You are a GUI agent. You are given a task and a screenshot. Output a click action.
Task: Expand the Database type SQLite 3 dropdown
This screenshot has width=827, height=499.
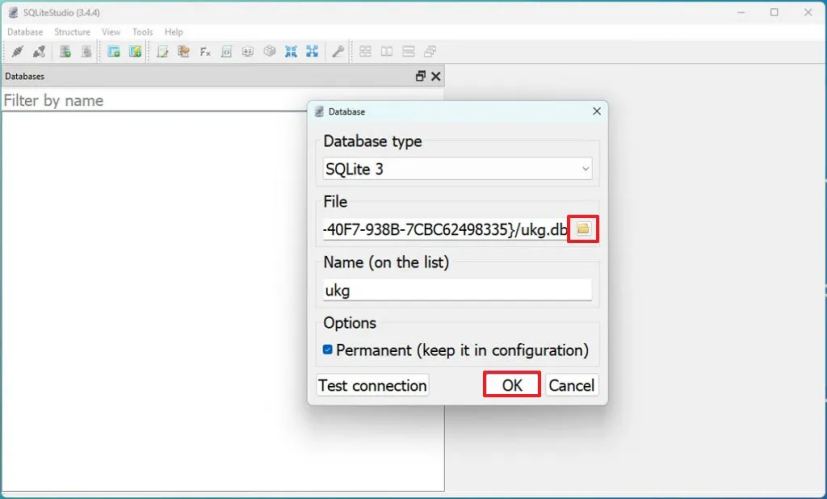pos(457,169)
